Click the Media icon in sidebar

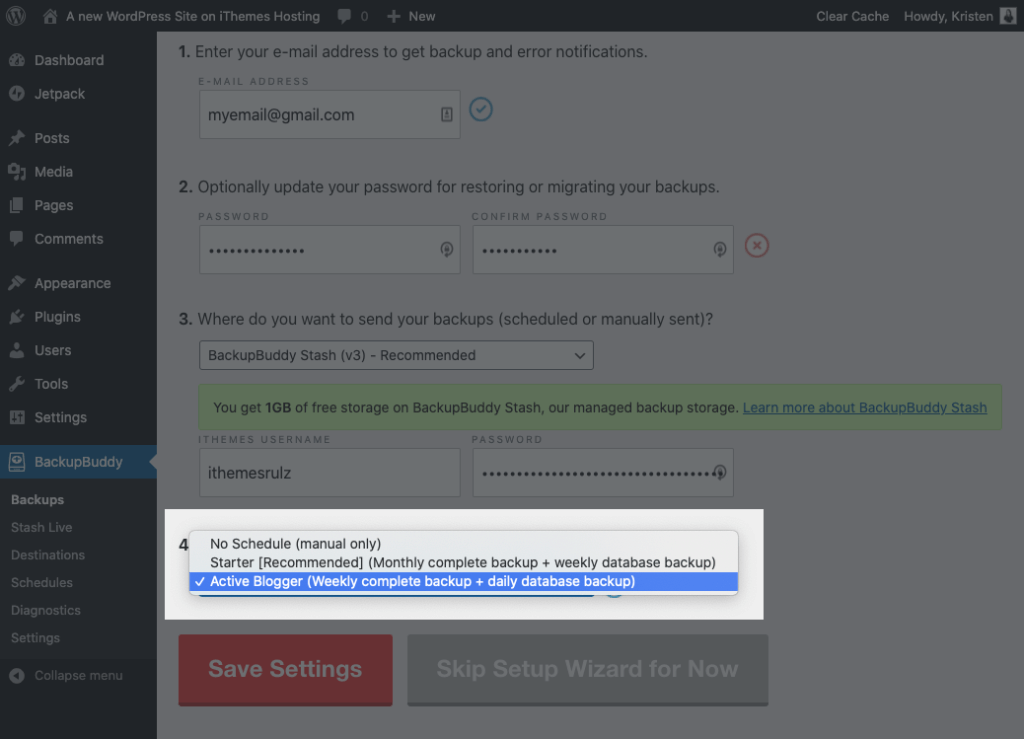pos(17,172)
